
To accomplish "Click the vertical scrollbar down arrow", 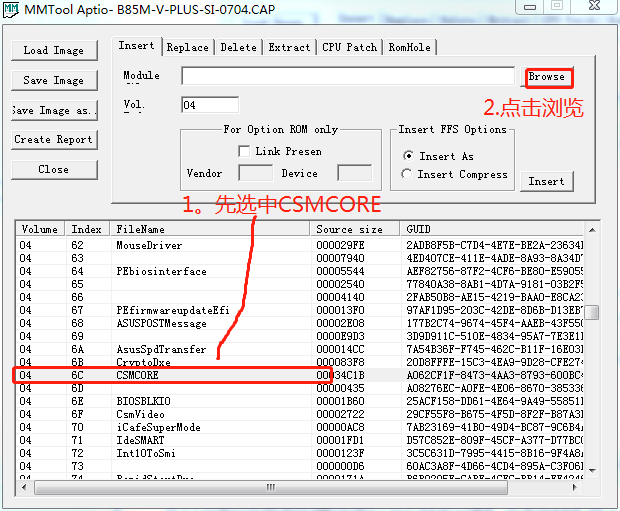I will [x=592, y=470].
